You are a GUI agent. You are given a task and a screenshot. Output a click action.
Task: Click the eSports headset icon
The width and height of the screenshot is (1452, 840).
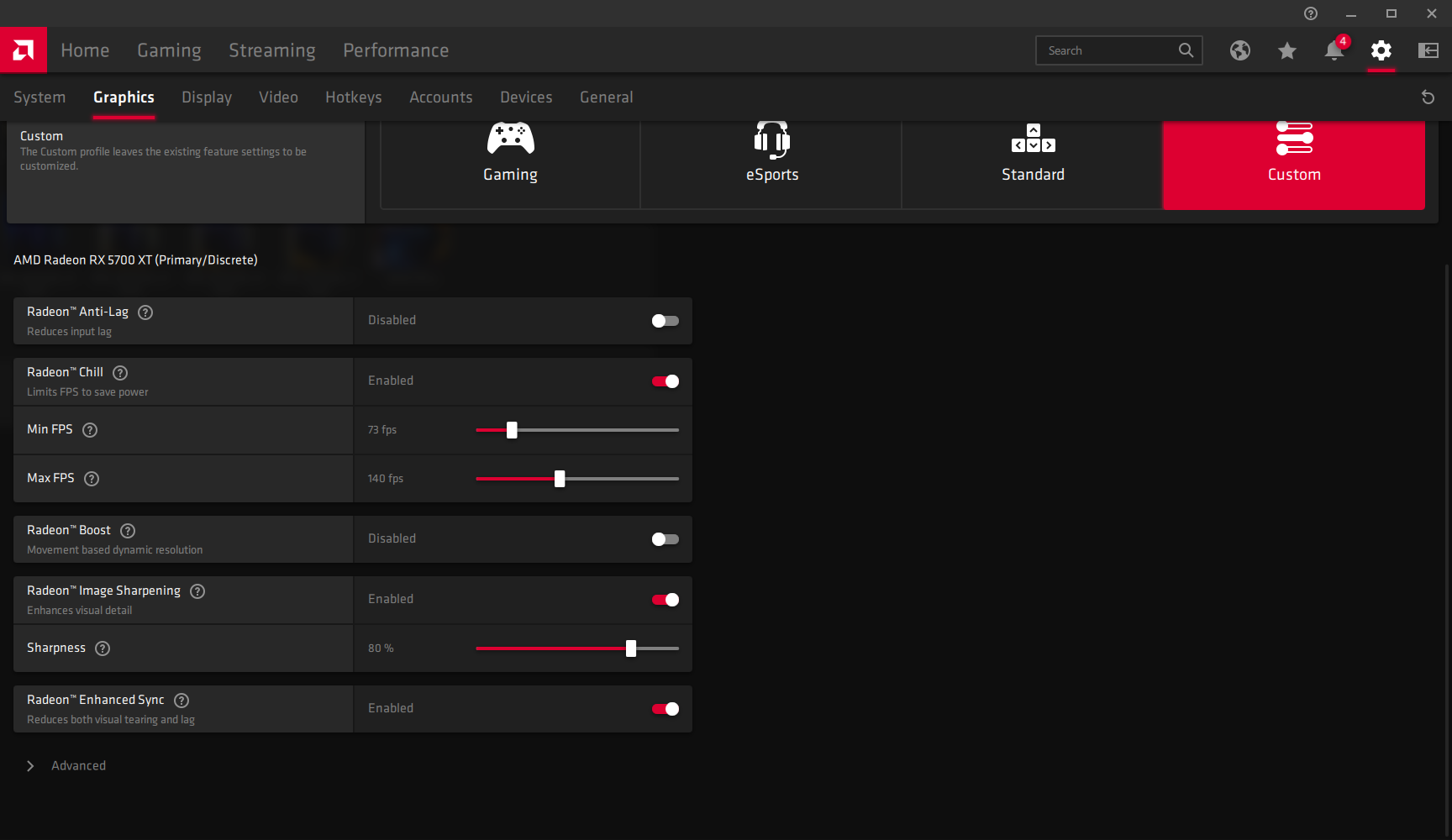772,139
